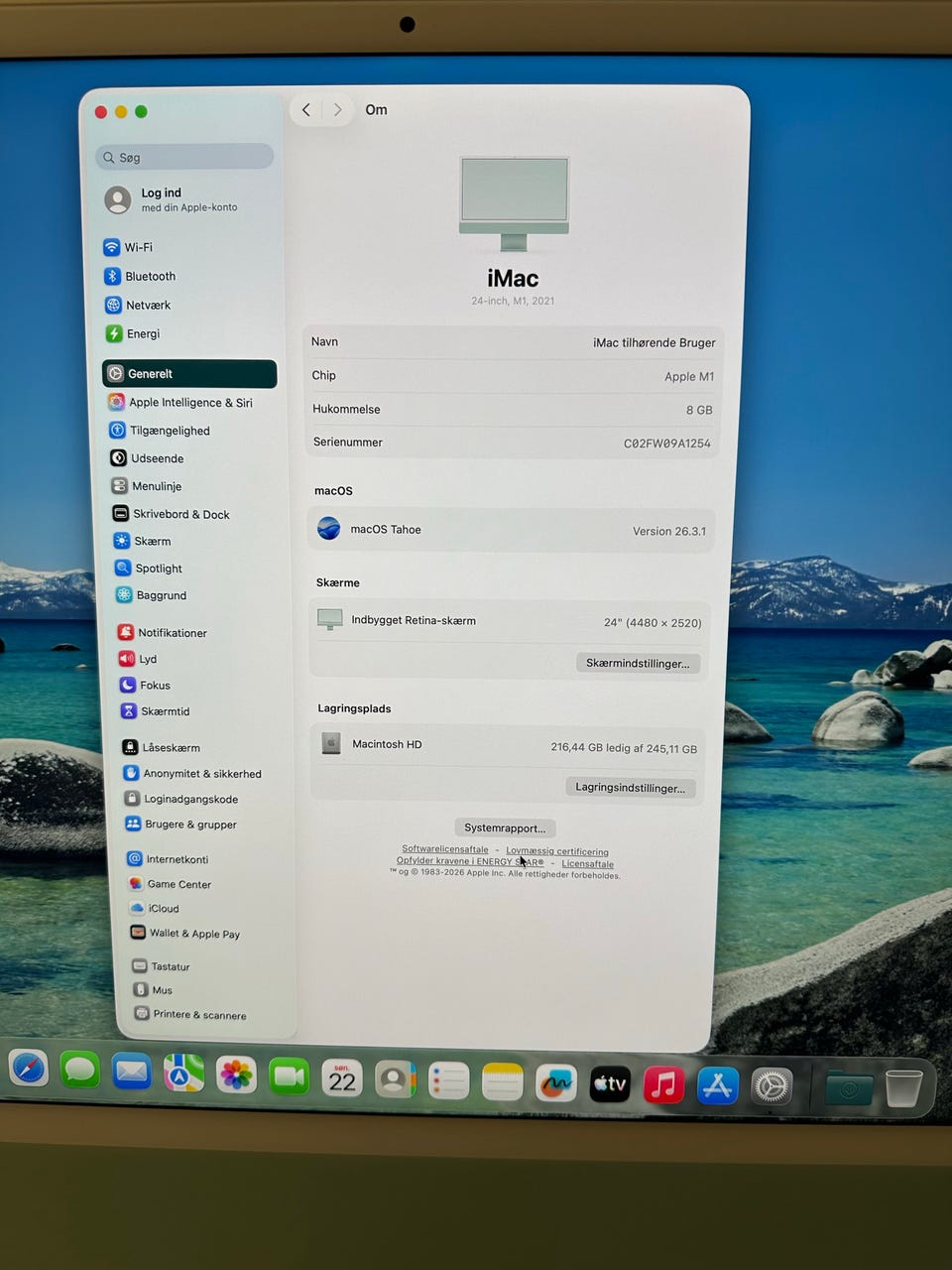This screenshot has height=1270, width=952.
Task: Open Wallet & Apple Pay settings
Action: [x=185, y=933]
